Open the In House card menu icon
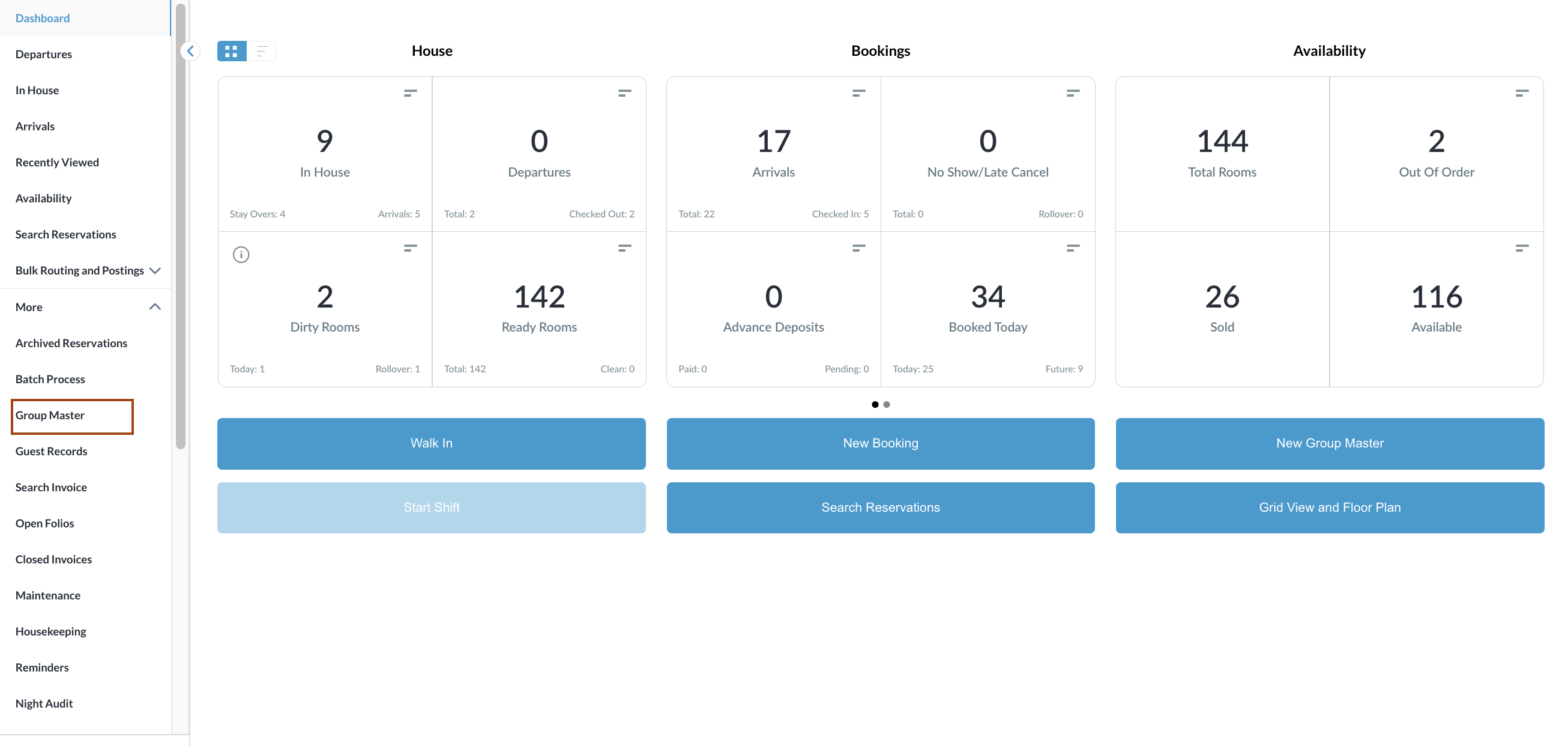Screen dimensions: 1568x746 (410, 93)
